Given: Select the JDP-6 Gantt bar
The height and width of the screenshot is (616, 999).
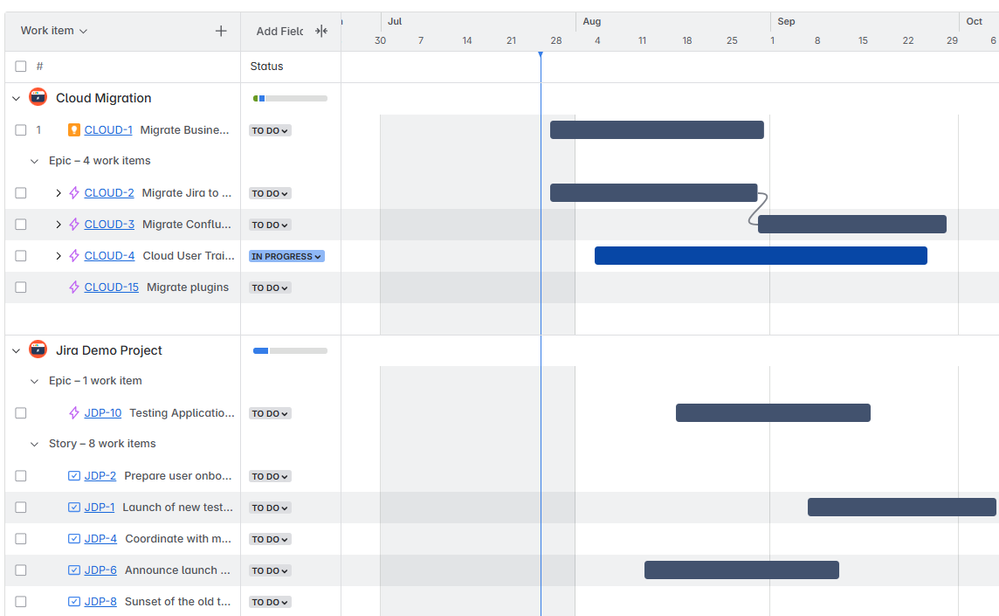Looking at the screenshot, I should 742,570.
